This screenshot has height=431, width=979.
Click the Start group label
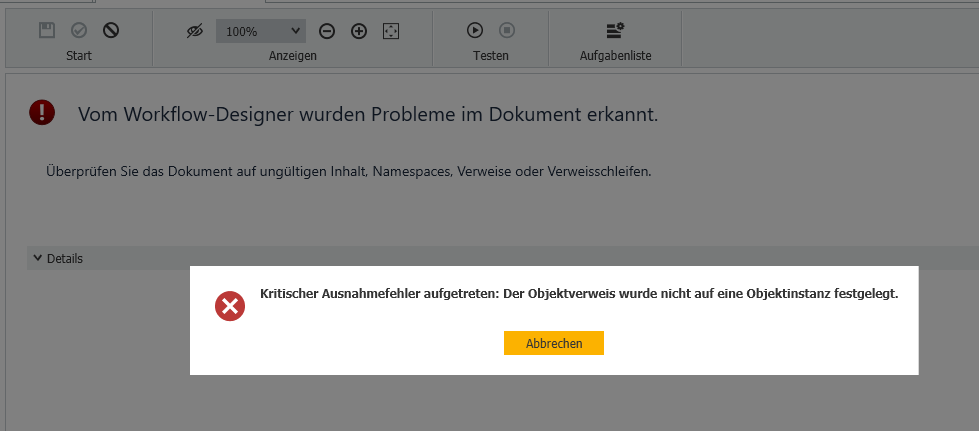coord(79,56)
